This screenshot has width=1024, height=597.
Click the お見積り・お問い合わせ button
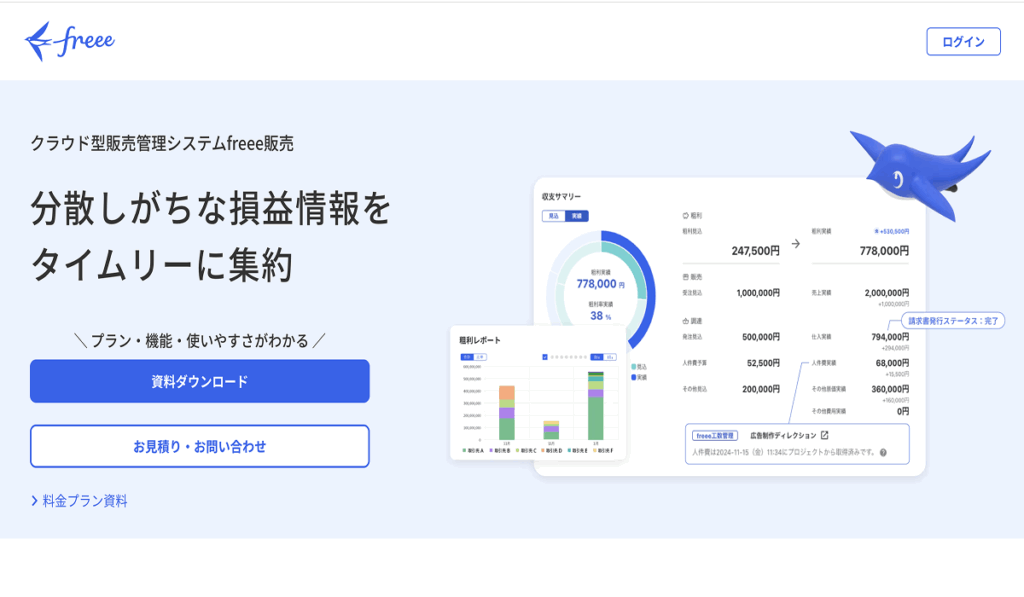point(200,446)
